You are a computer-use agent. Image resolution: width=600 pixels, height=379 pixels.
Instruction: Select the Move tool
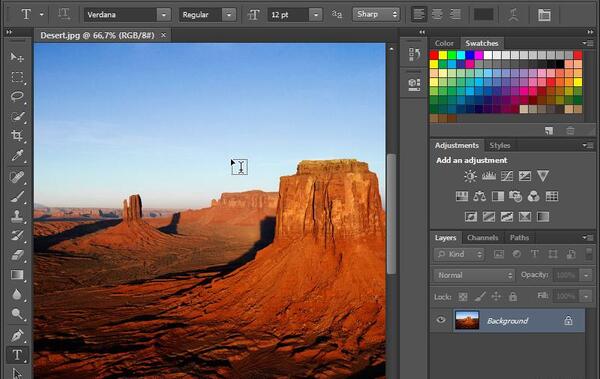(17, 57)
